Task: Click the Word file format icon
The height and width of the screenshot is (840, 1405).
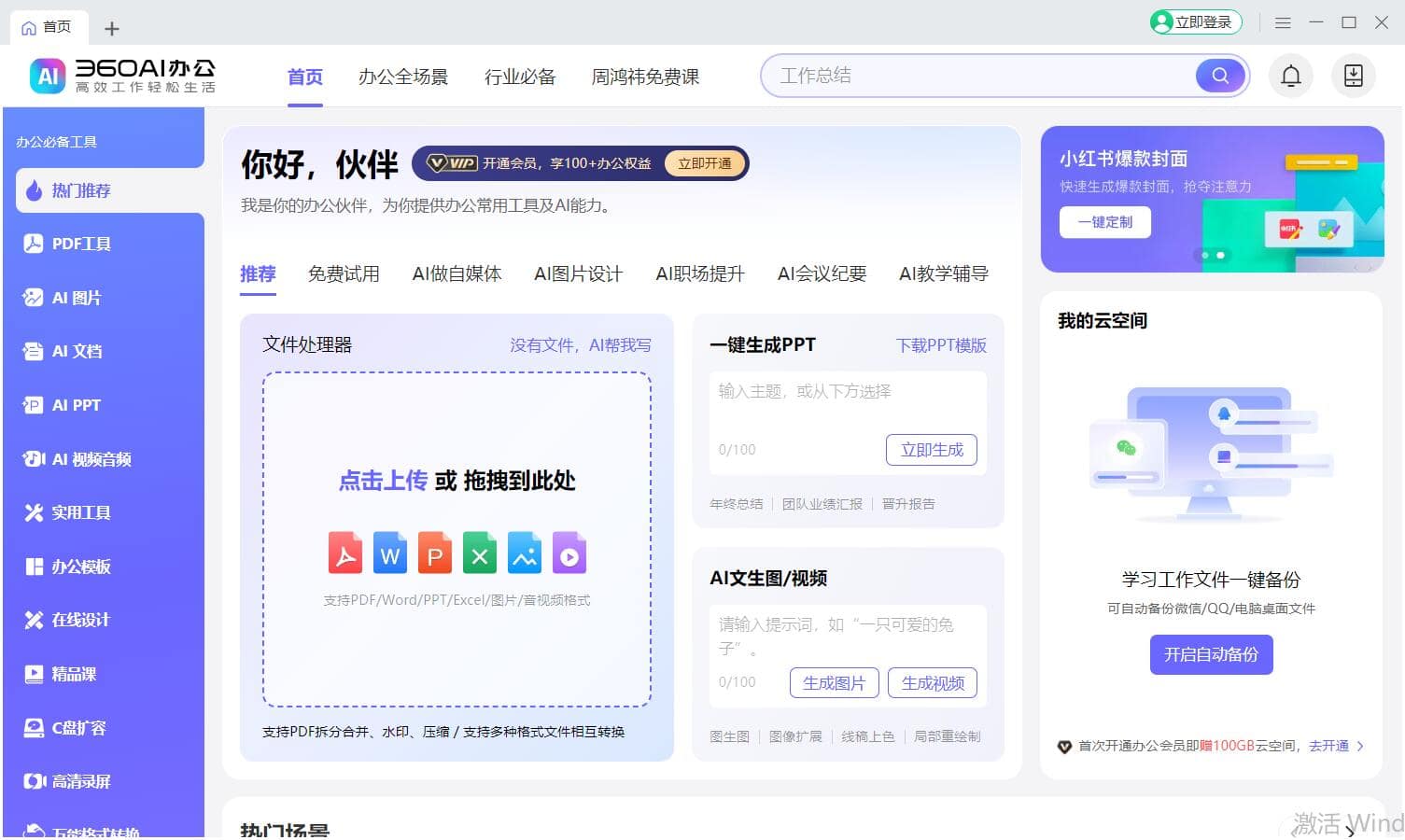Action: [x=390, y=553]
